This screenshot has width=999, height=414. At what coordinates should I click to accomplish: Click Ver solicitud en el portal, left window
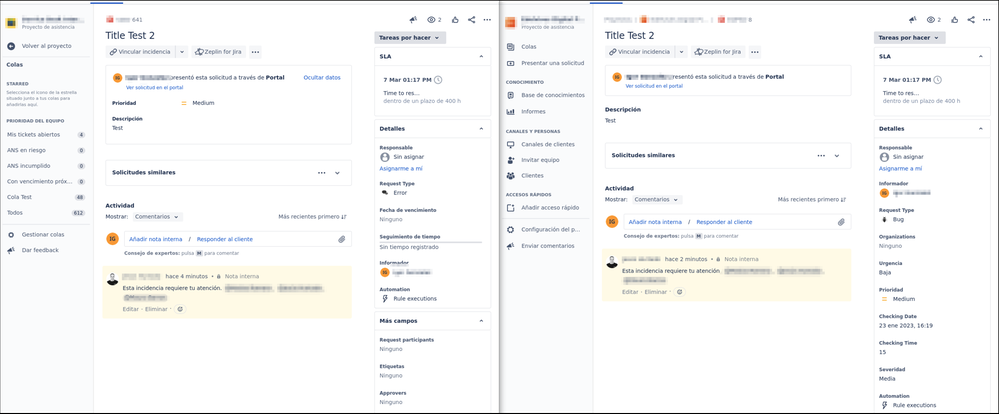(155, 87)
